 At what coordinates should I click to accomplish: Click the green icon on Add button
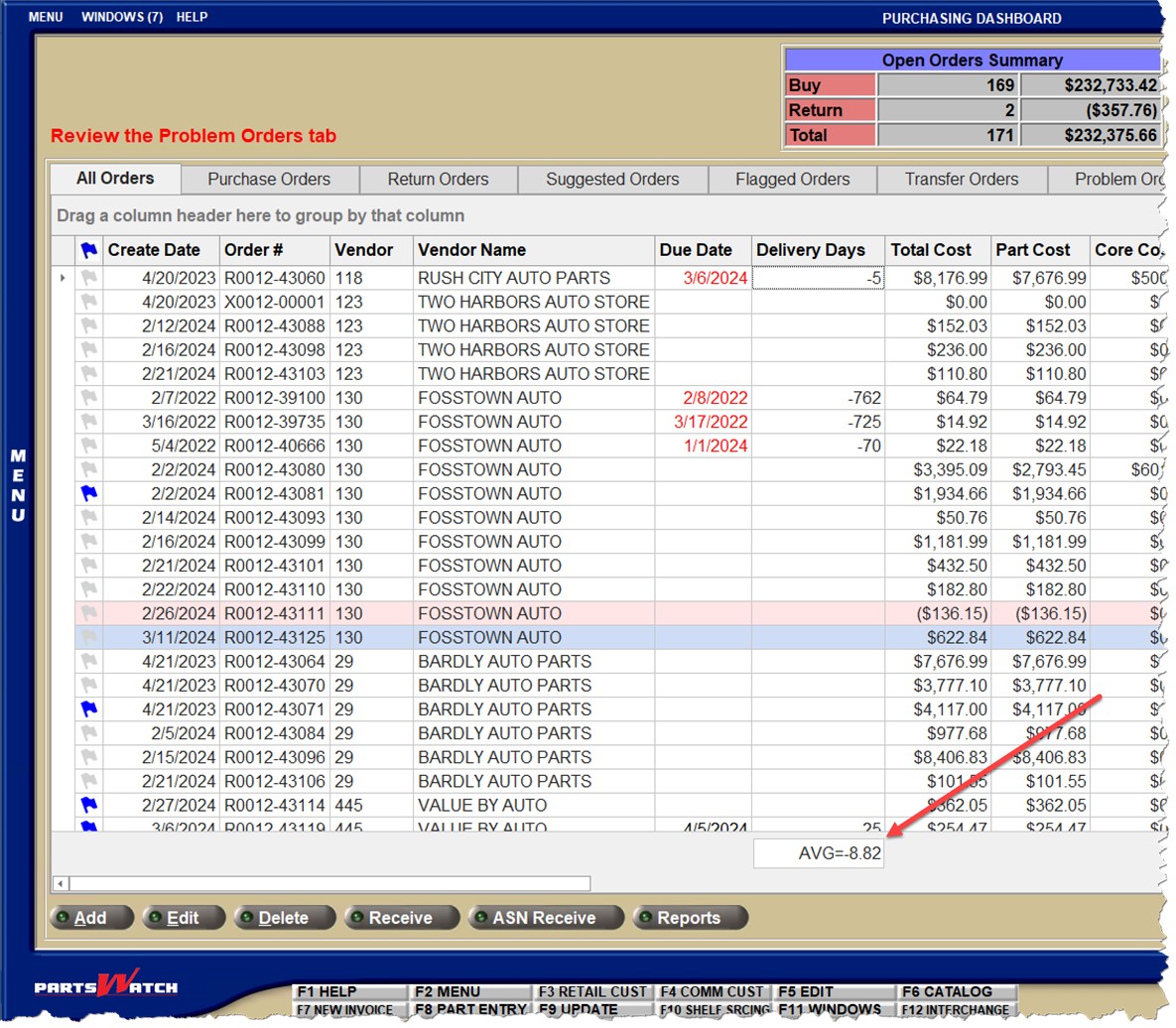point(63,918)
